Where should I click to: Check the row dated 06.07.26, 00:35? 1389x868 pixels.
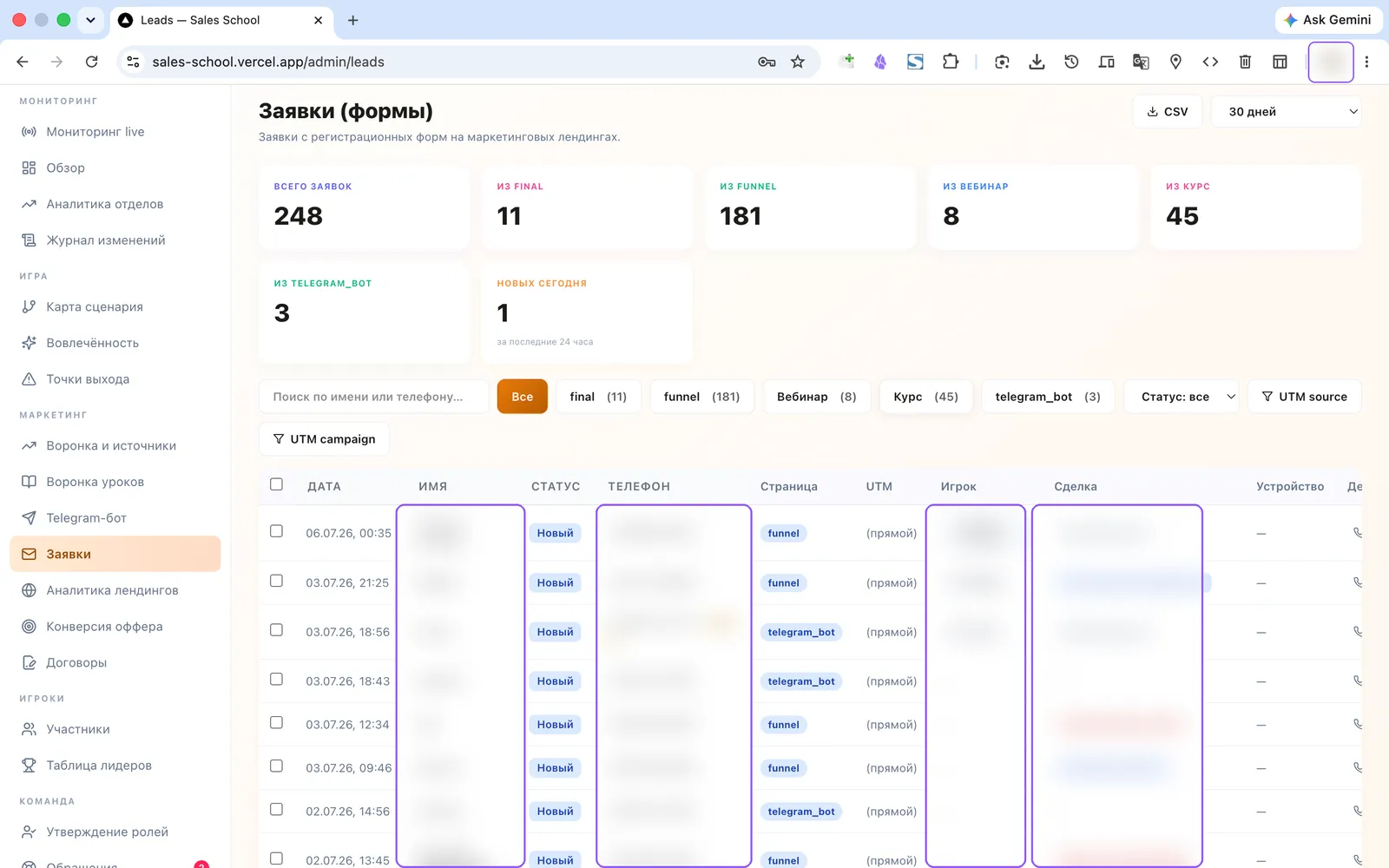click(x=276, y=531)
